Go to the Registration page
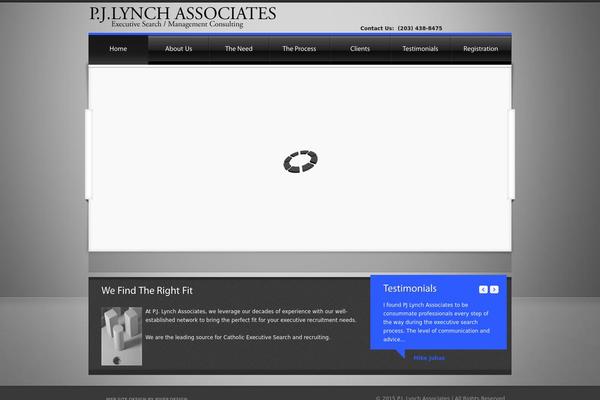 click(x=481, y=49)
